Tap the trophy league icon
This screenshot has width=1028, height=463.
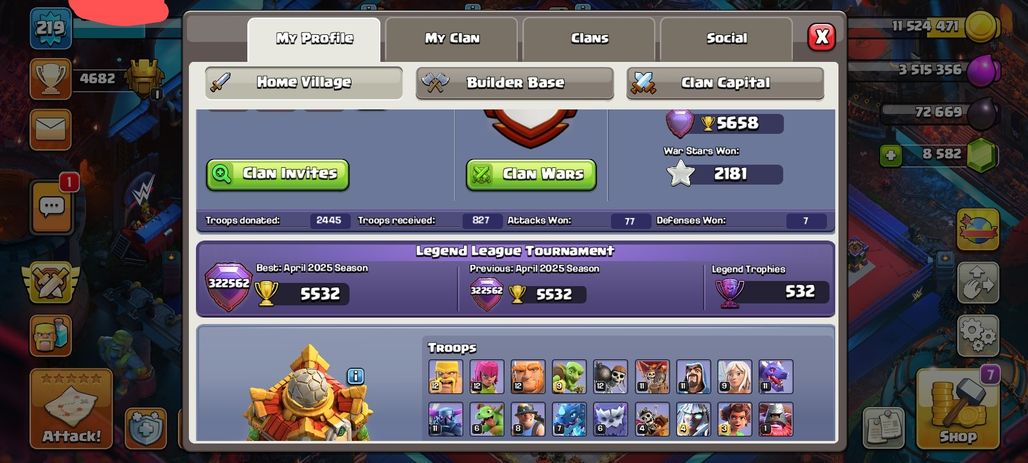[x=50, y=79]
